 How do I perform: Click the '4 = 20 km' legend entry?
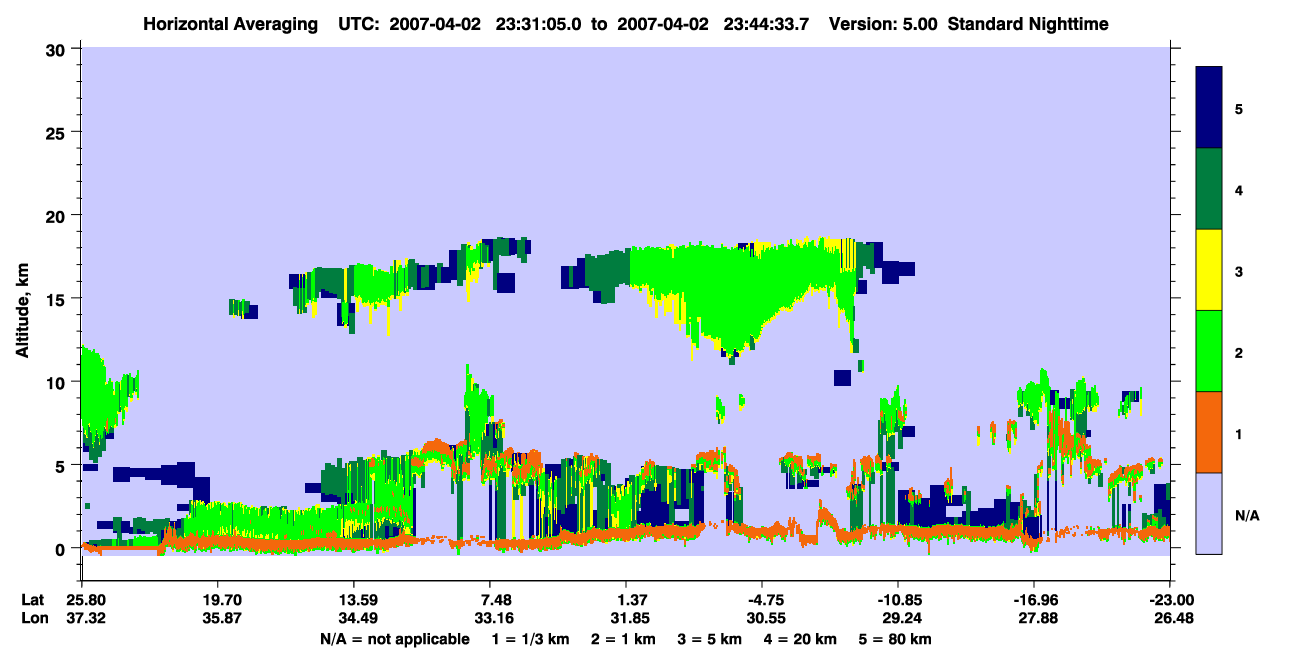coord(802,639)
